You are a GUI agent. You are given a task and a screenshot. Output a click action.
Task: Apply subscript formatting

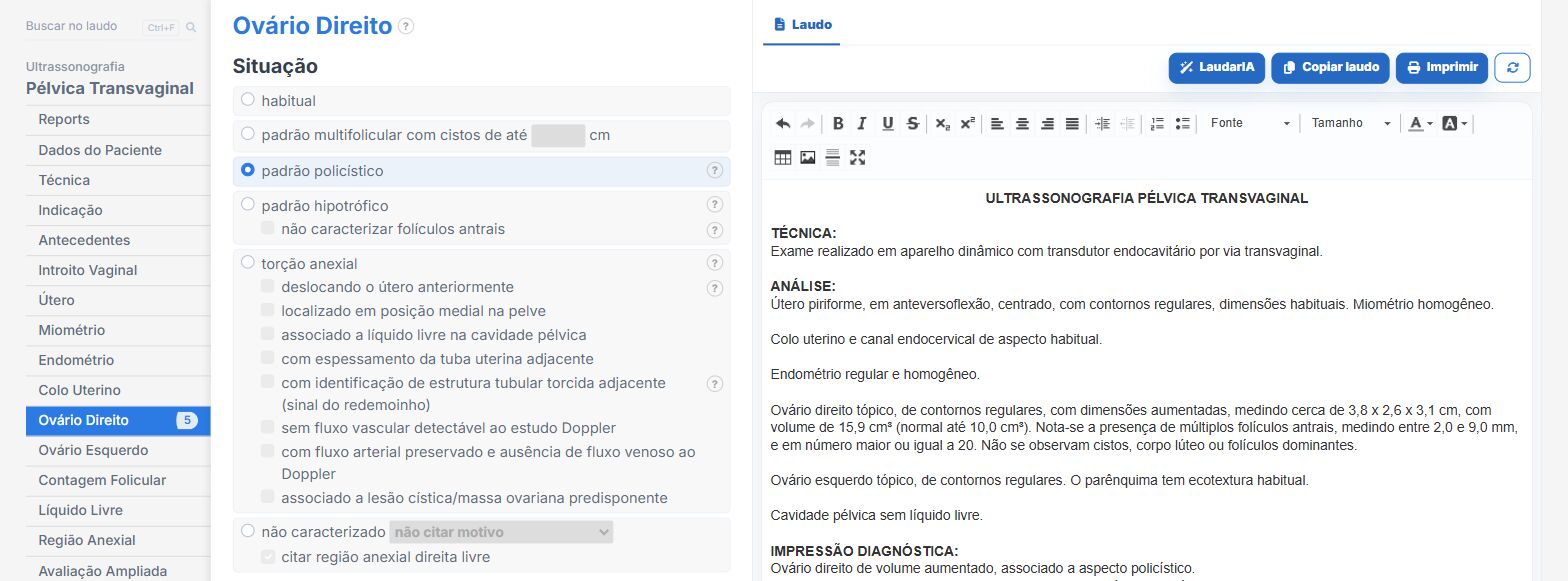942,123
